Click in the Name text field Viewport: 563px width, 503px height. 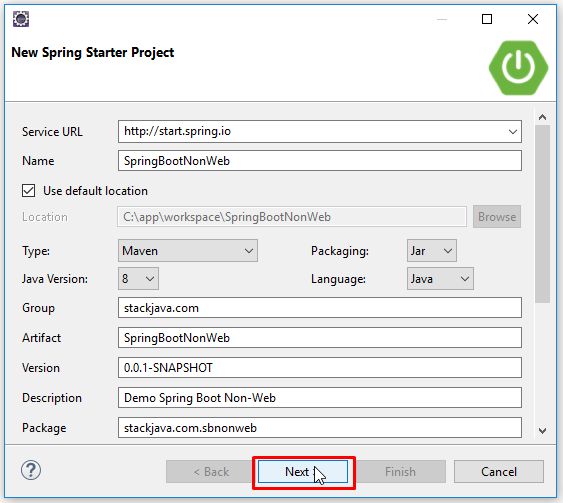click(x=320, y=160)
